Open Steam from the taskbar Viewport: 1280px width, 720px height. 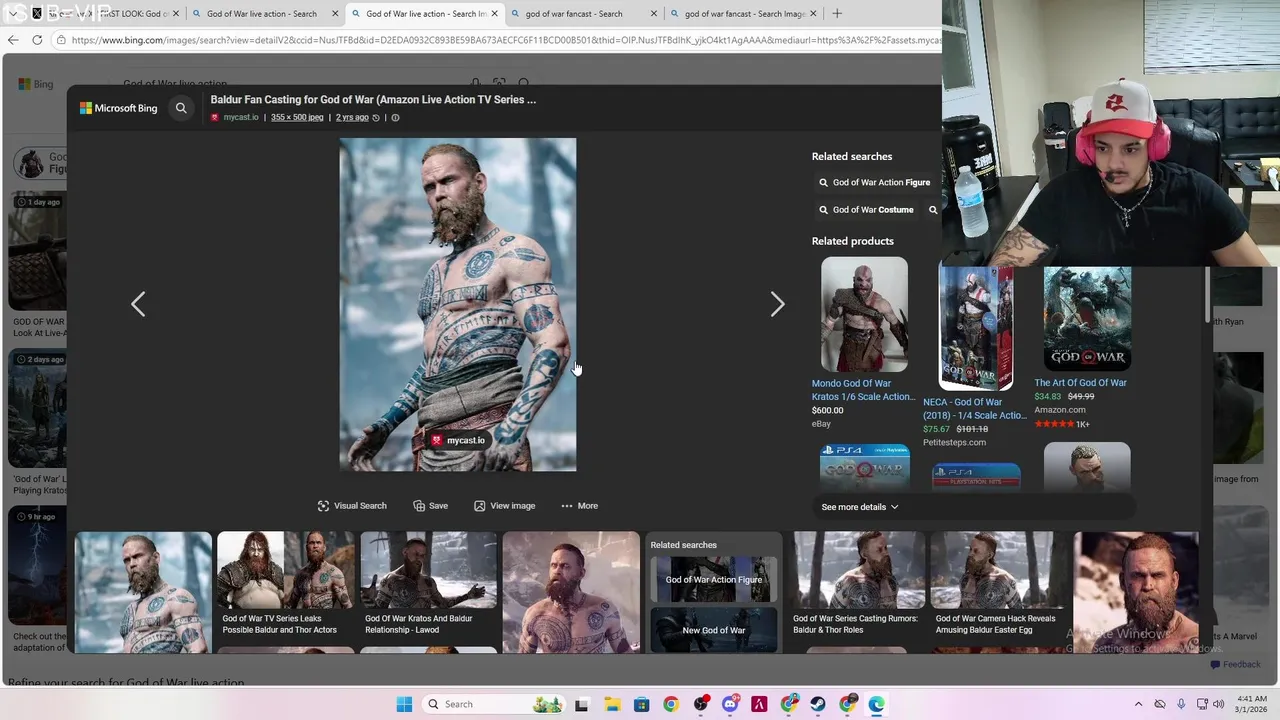[x=818, y=704]
